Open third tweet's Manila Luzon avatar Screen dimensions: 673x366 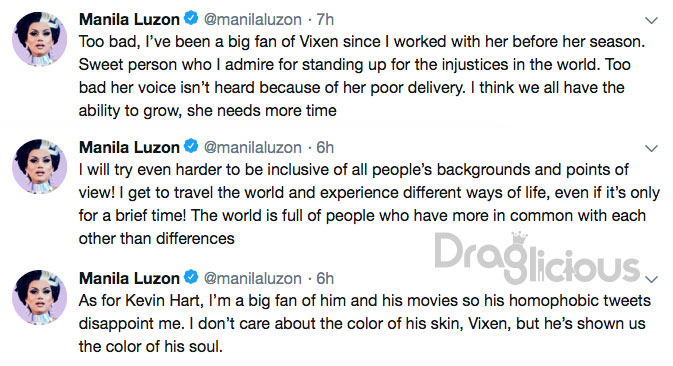tap(39, 297)
